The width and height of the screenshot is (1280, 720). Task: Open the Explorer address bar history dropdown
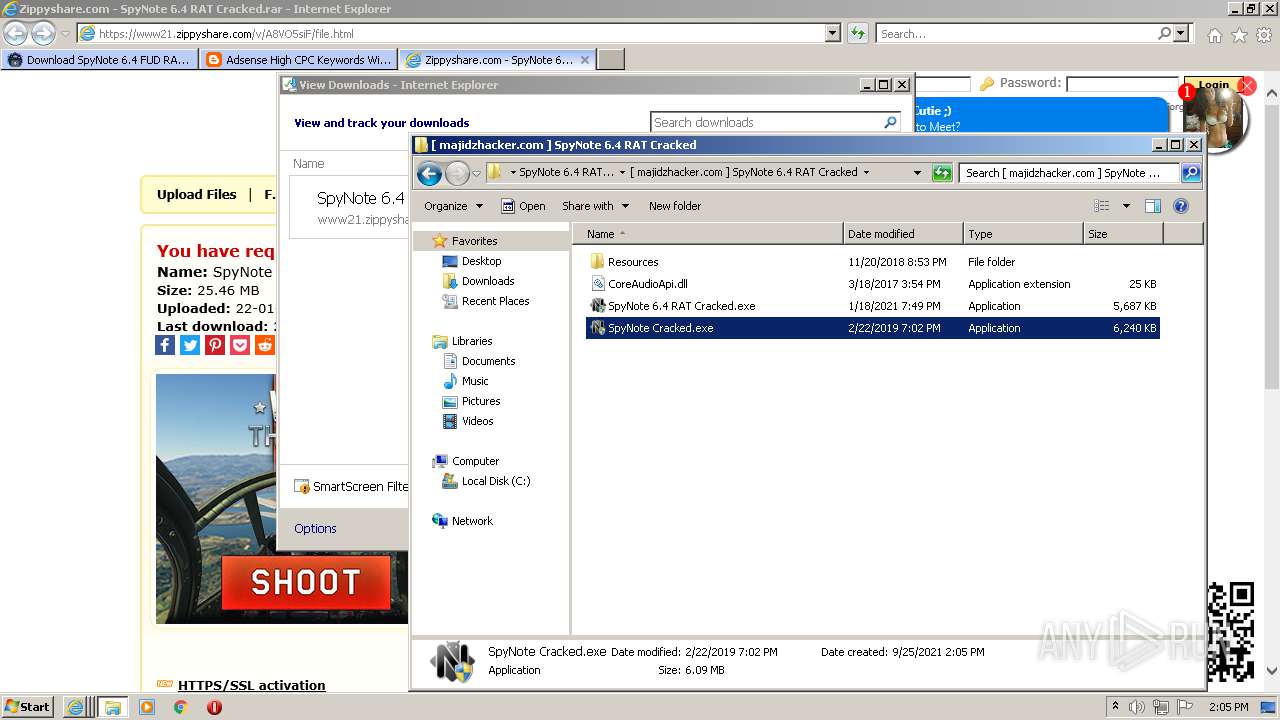[917, 173]
